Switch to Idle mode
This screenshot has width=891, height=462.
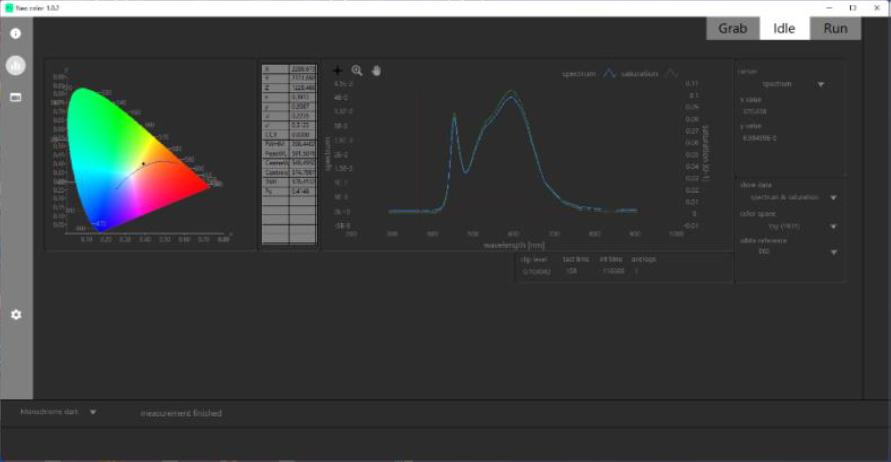click(784, 28)
